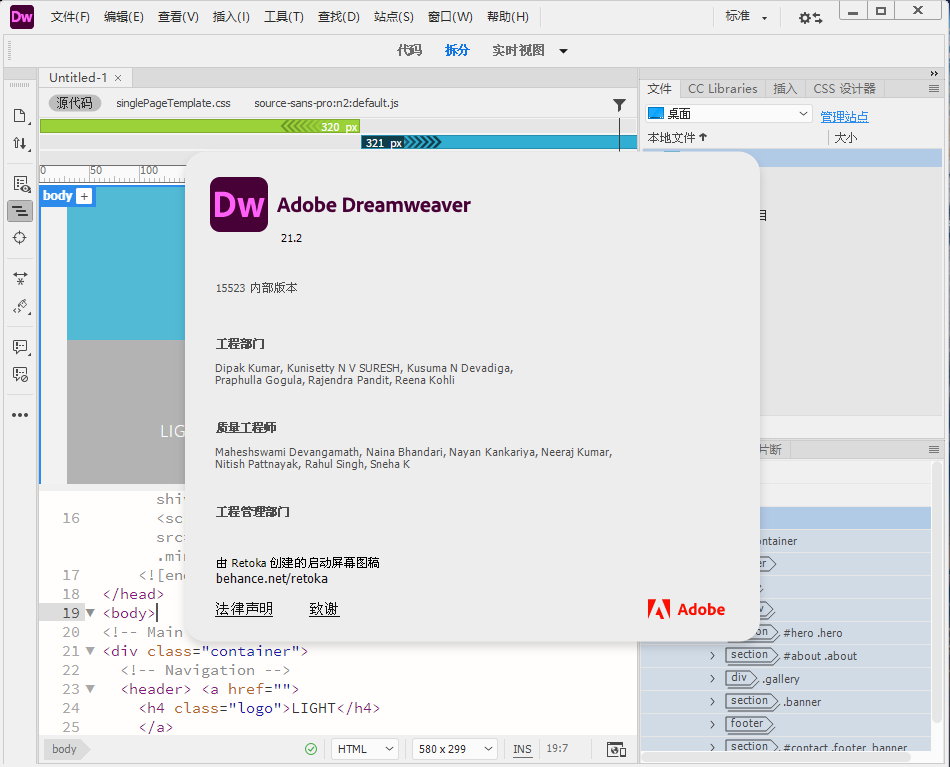The image size is (950, 767).
Task: Open the source-sans-pro:n2:default.js related file
Action: click(326, 103)
